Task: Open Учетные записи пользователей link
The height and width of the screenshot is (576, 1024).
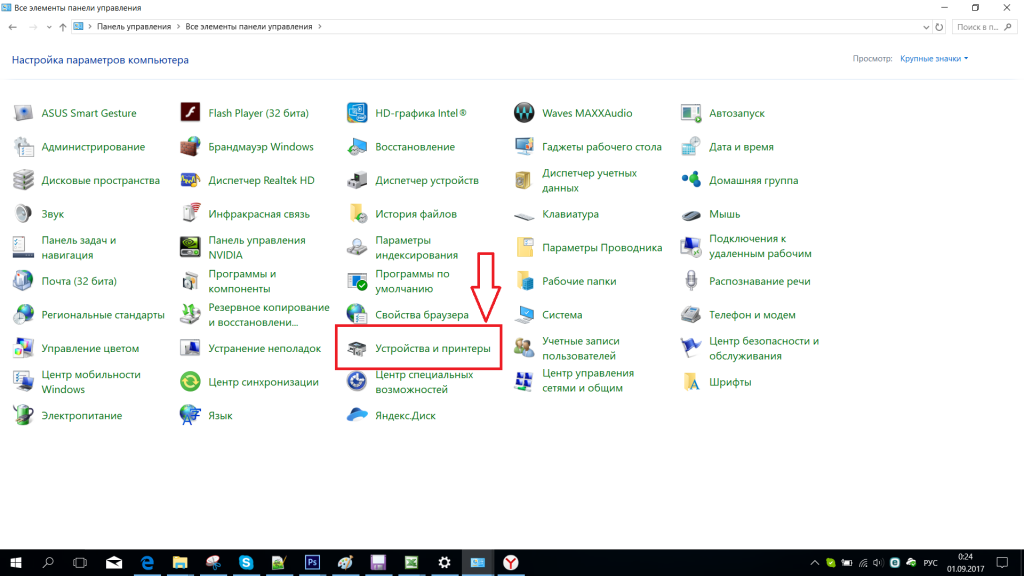Action: pyautogui.click(x=581, y=349)
